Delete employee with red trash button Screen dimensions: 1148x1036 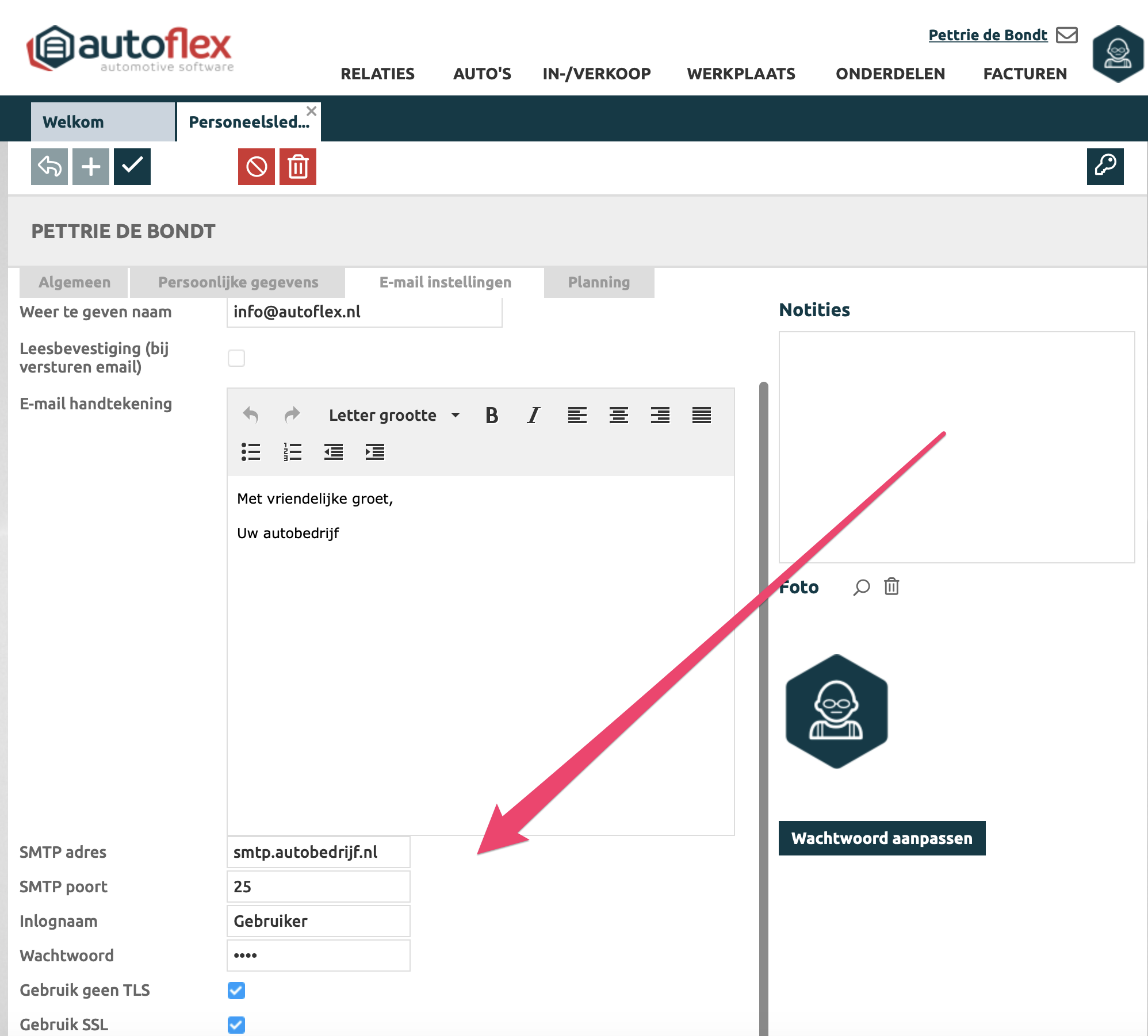coord(298,167)
